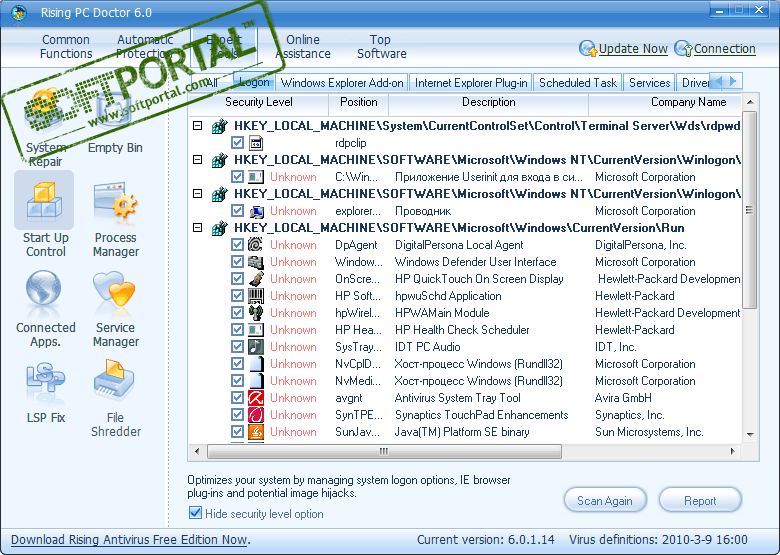The height and width of the screenshot is (555, 780).
Task: Click the Connection globe icon
Action: 683,49
